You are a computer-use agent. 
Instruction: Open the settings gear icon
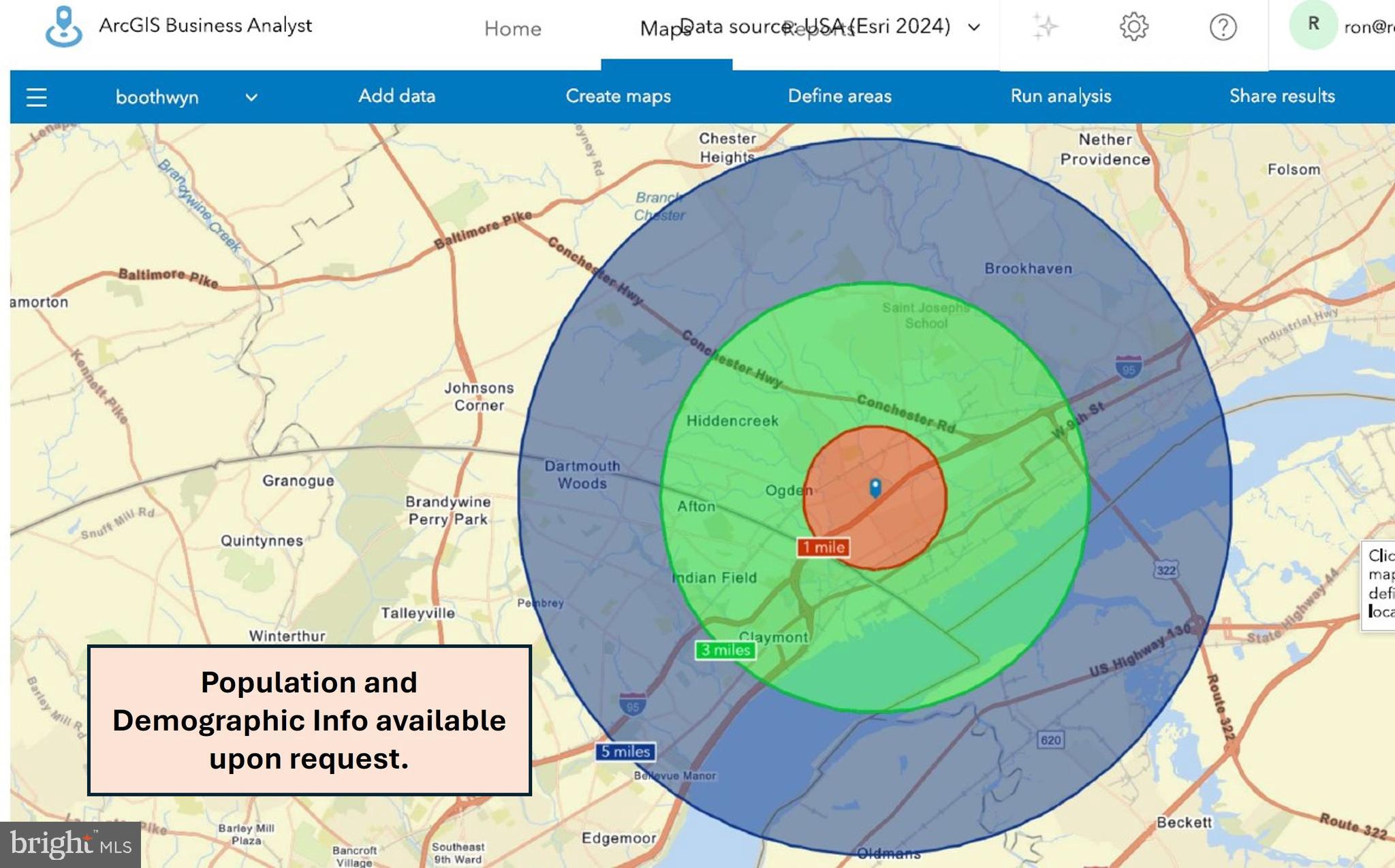point(1133,27)
